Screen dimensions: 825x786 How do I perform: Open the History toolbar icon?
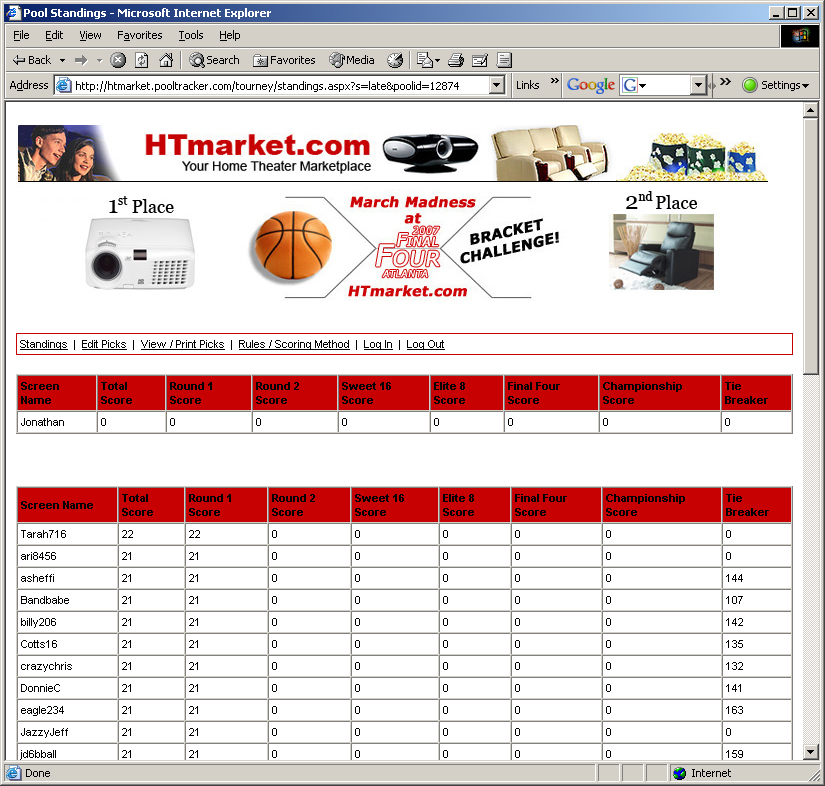click(x=396, y=60)
